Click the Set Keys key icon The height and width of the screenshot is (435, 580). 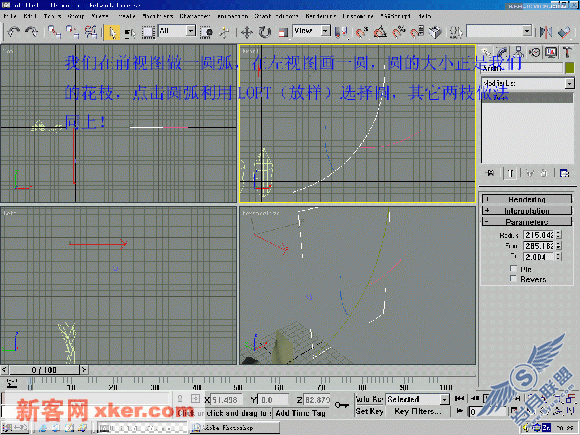pos(341,405)
